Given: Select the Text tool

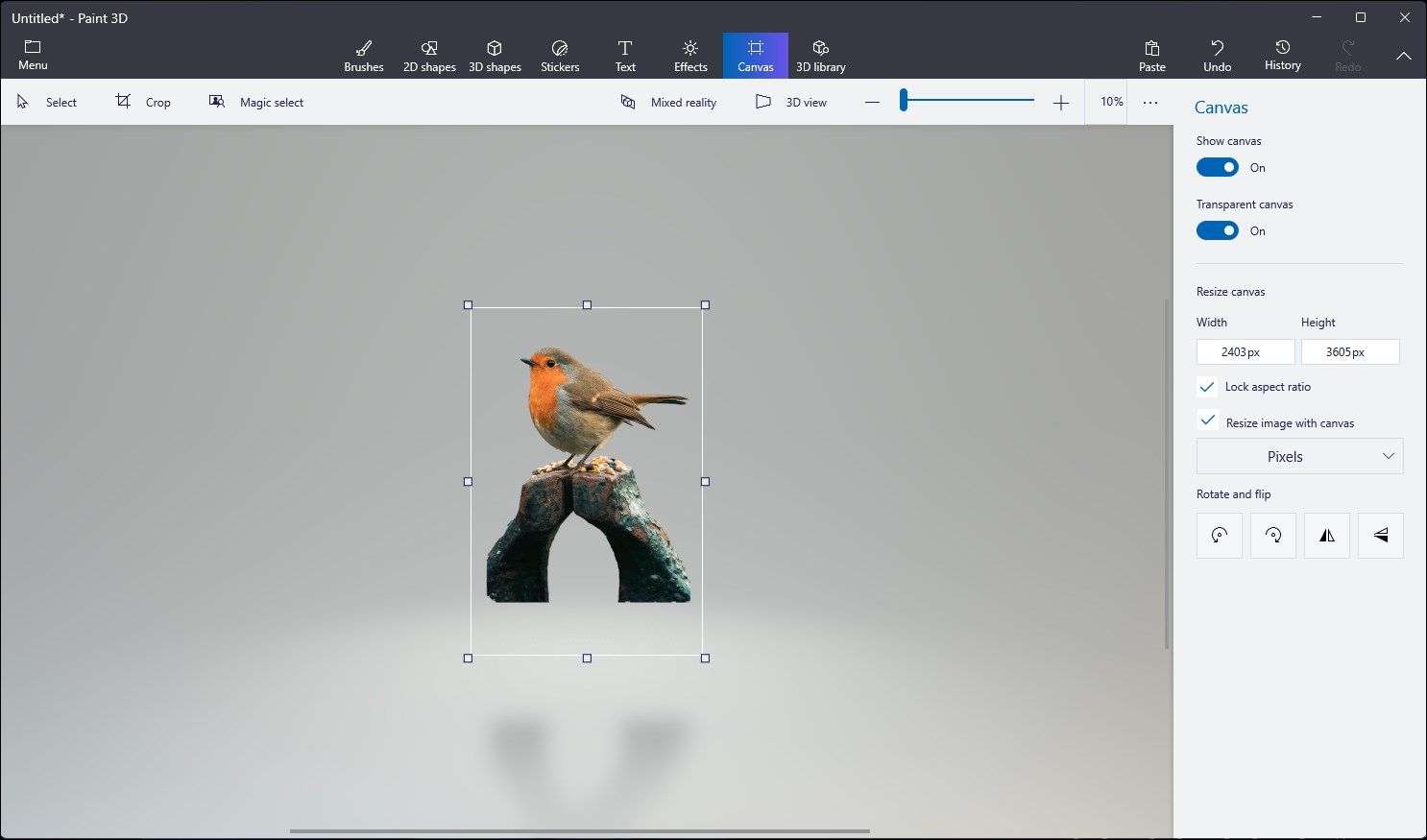Looking at the screenshot, I should click(x=625, y=55).
